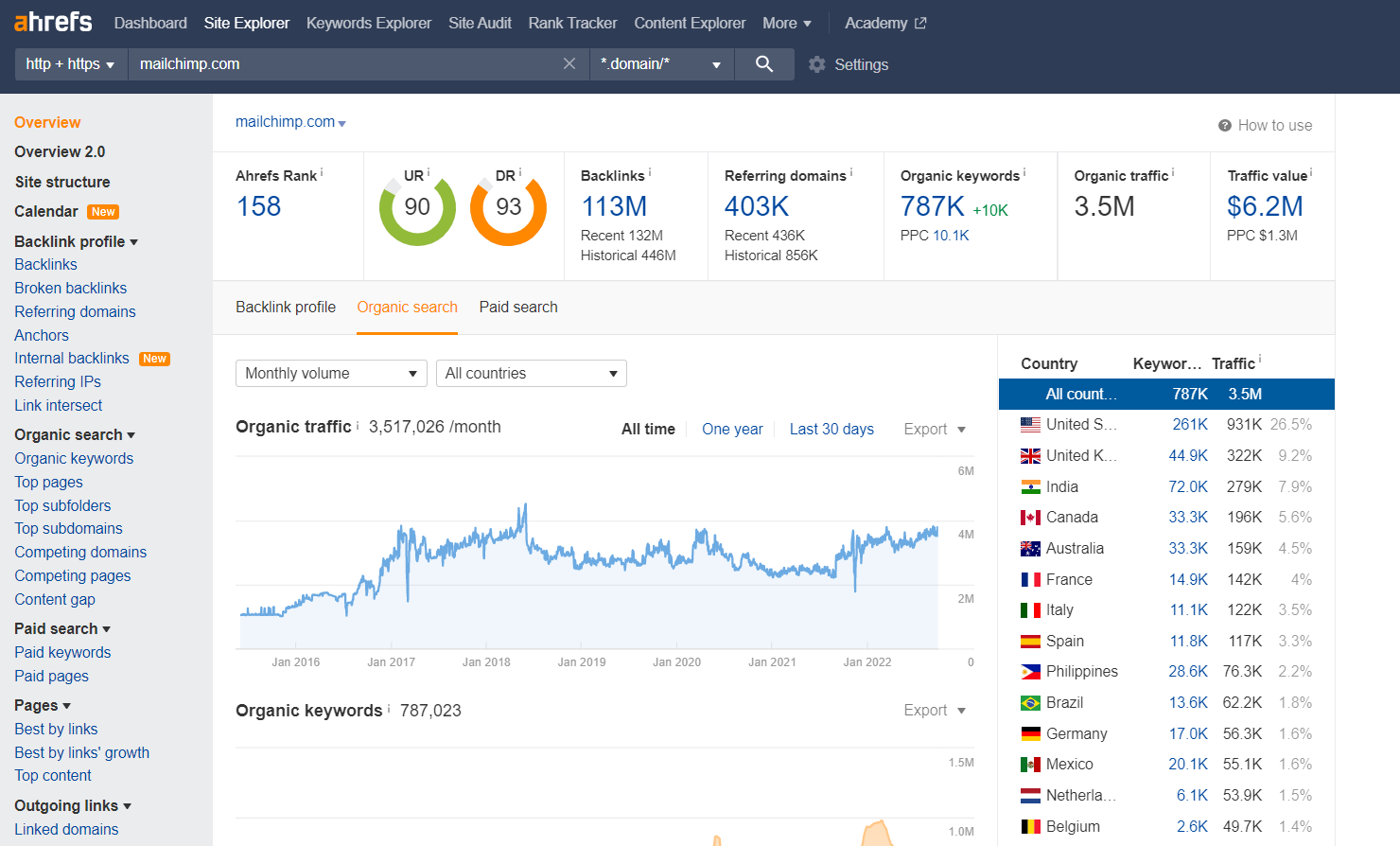Open Content Explorer in top menu
Screen dimensions: 1400x846
(x=690, y=23)
